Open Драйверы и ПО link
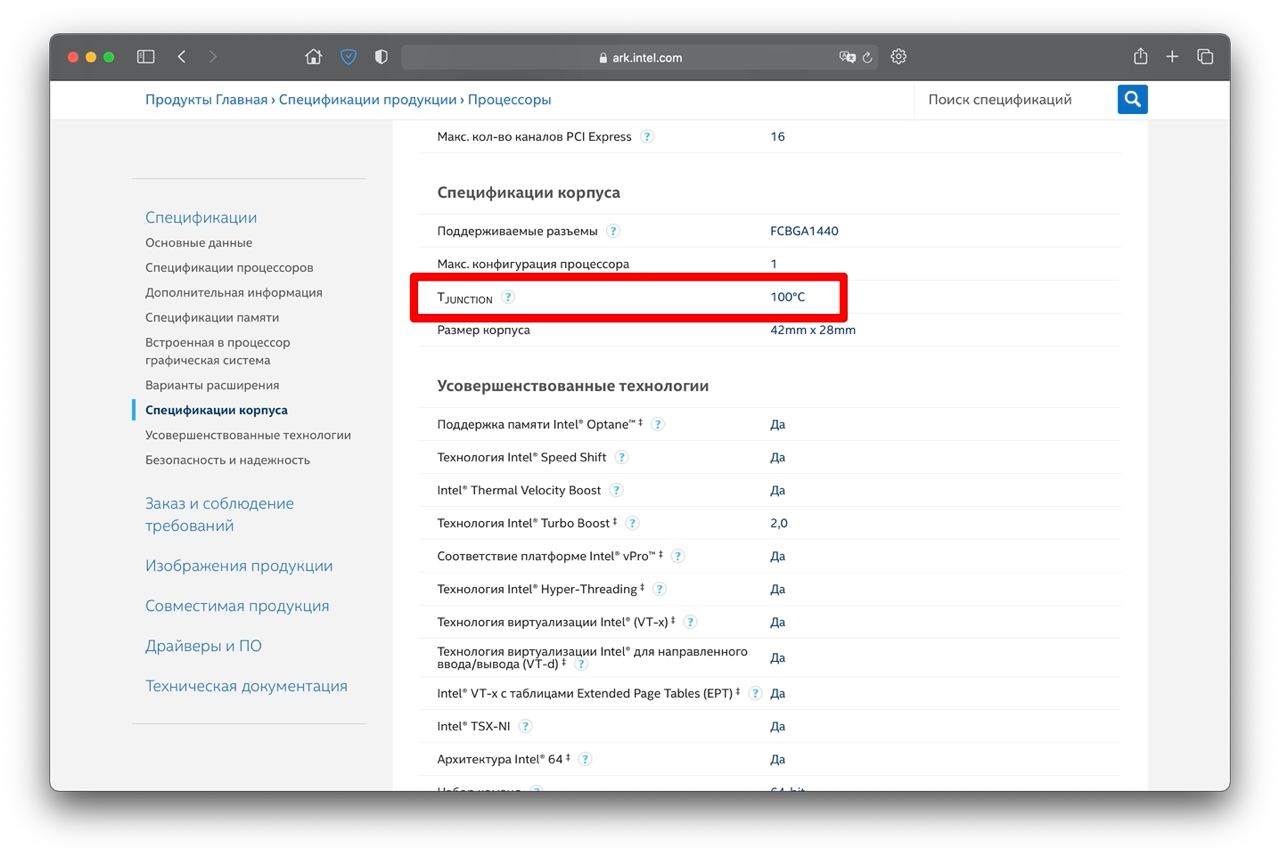Screen dimensions: 1280x857 pyautogui.click(x=203, y=646)
